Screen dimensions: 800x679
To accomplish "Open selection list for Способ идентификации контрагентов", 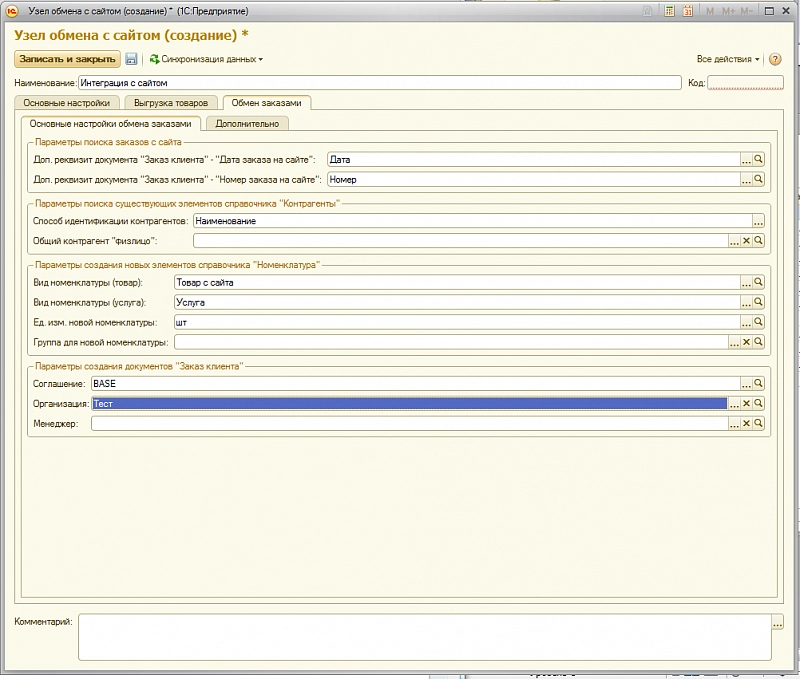I will [x=758, y=221].
